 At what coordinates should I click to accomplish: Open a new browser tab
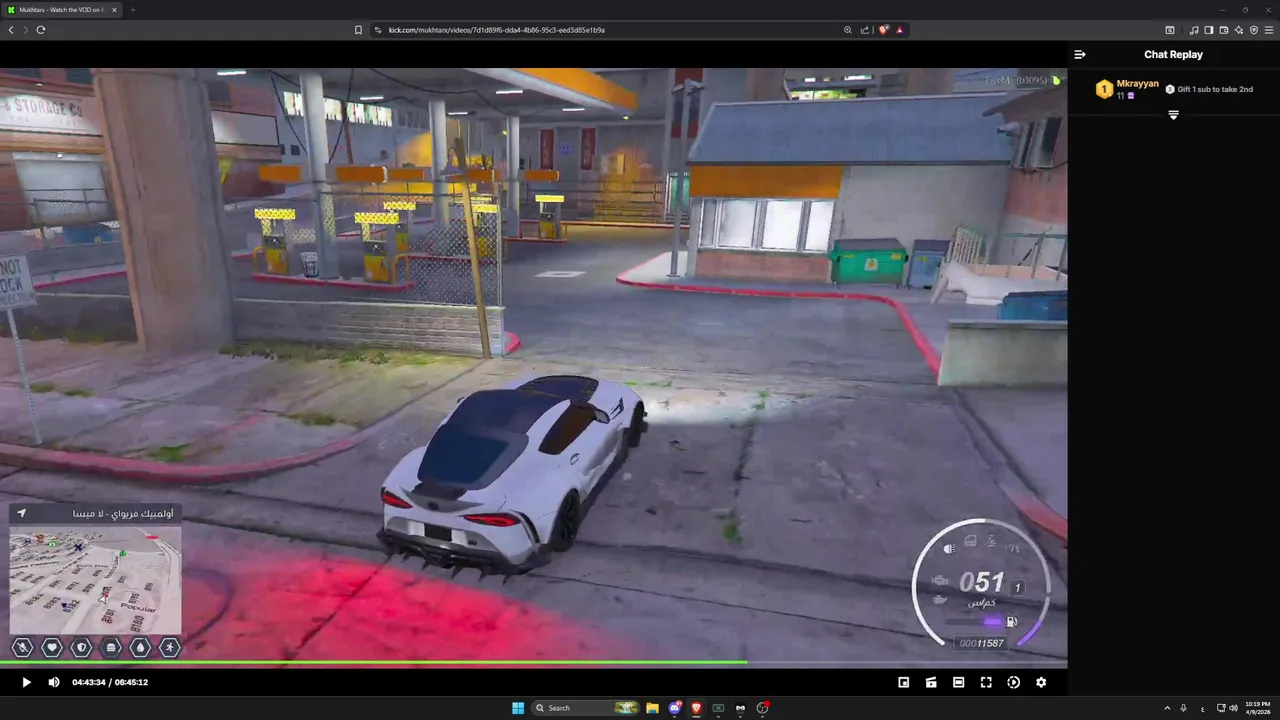132,10
